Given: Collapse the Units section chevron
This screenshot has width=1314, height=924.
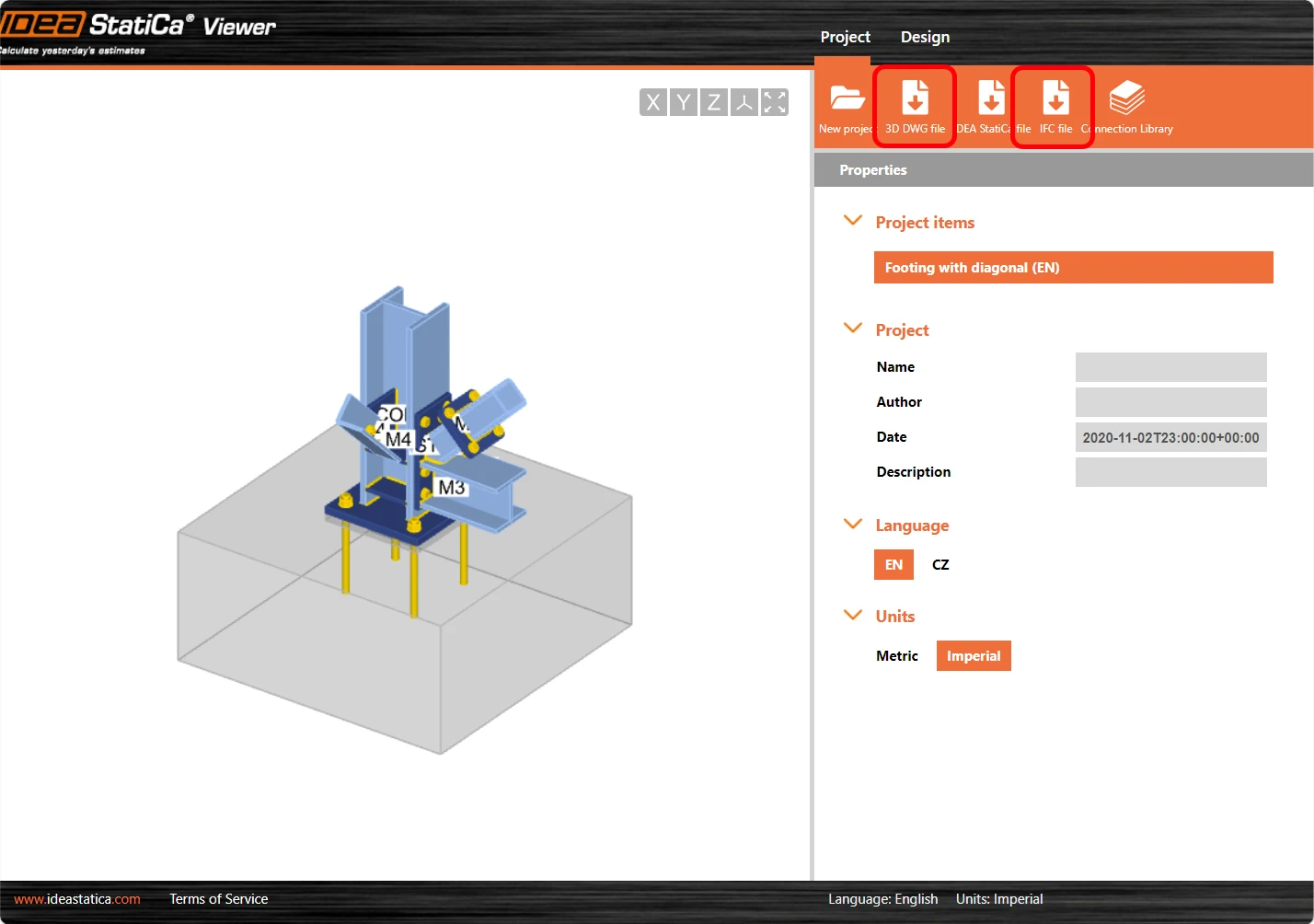Looking at the screenshot, I should click(x=853, y=615).
